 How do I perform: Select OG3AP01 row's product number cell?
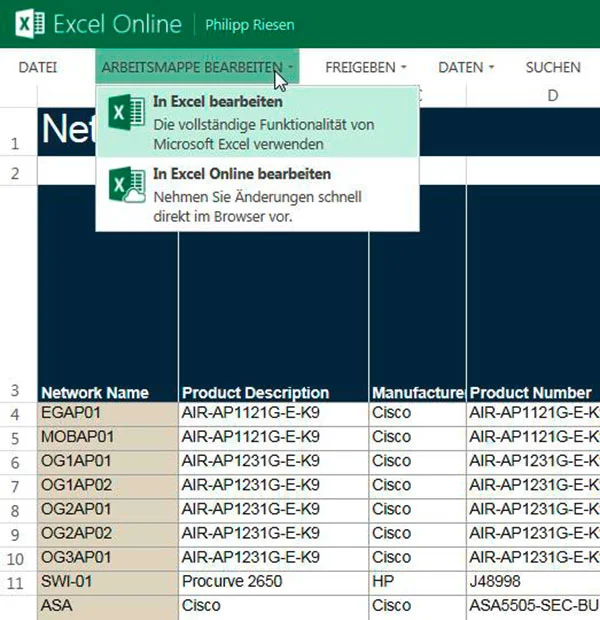point(534,559)
